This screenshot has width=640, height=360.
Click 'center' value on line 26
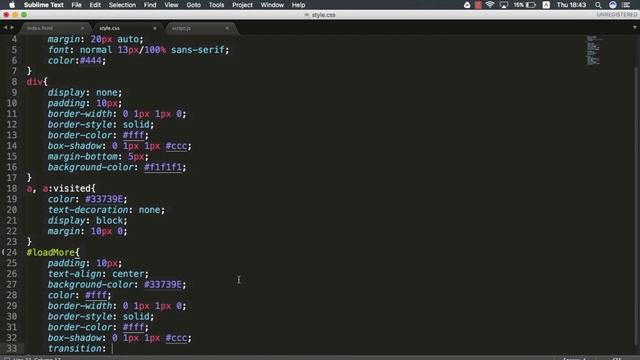click(x=128, y=273)
